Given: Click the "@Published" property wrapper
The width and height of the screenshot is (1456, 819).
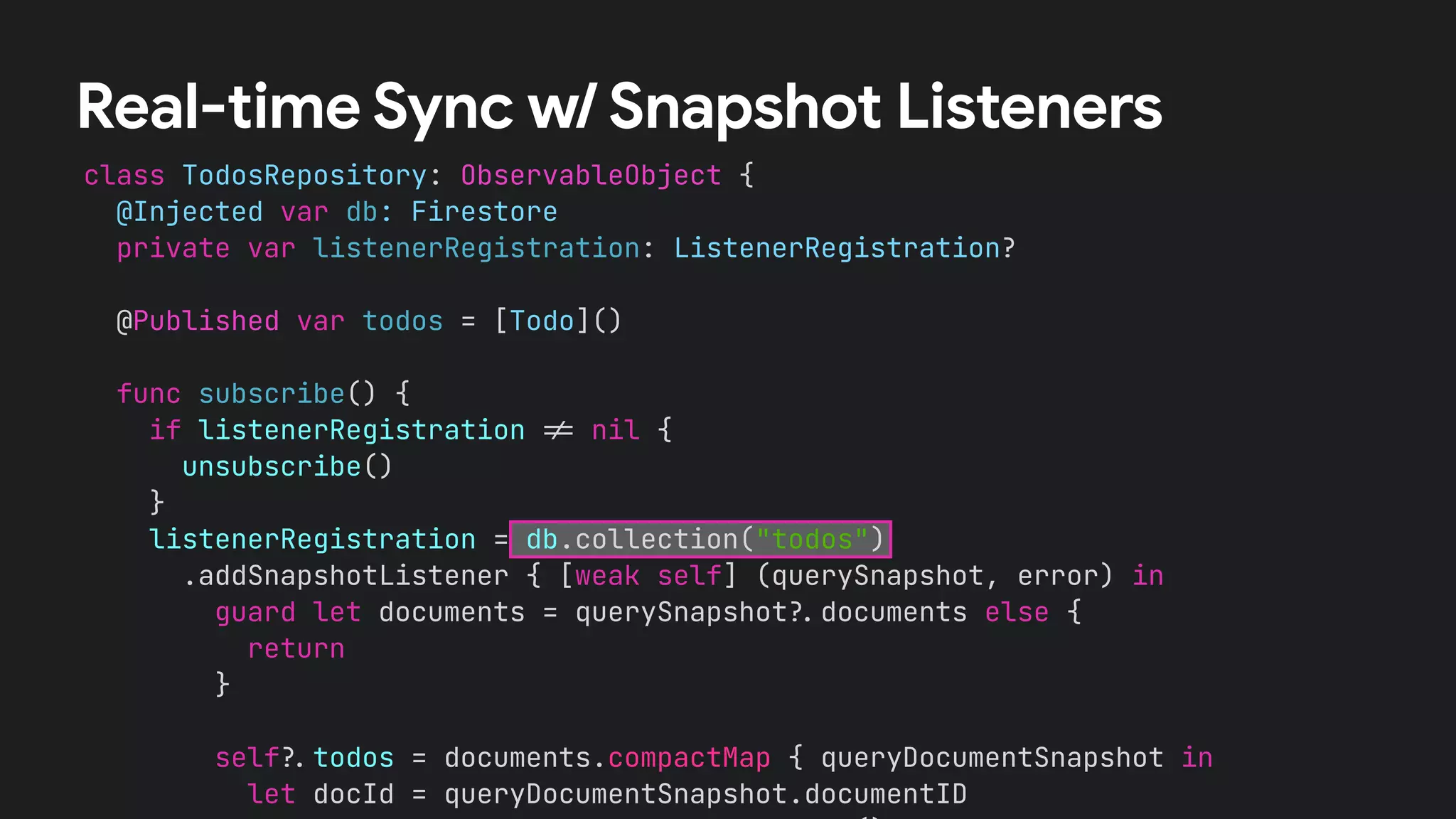Looking at the screenshot, I should pos(198,321).
